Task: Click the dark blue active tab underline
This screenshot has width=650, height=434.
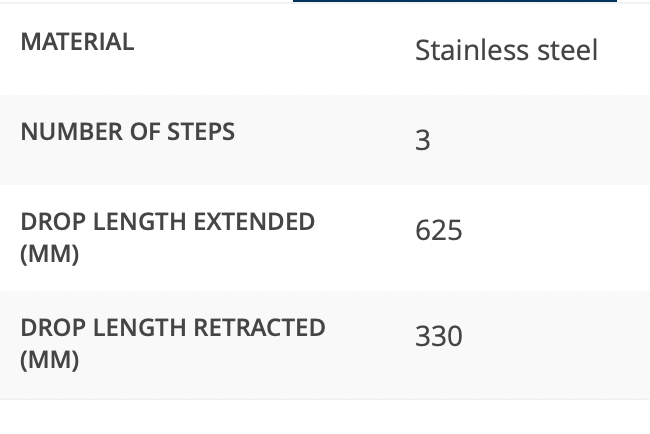Action: click(454, 1)
